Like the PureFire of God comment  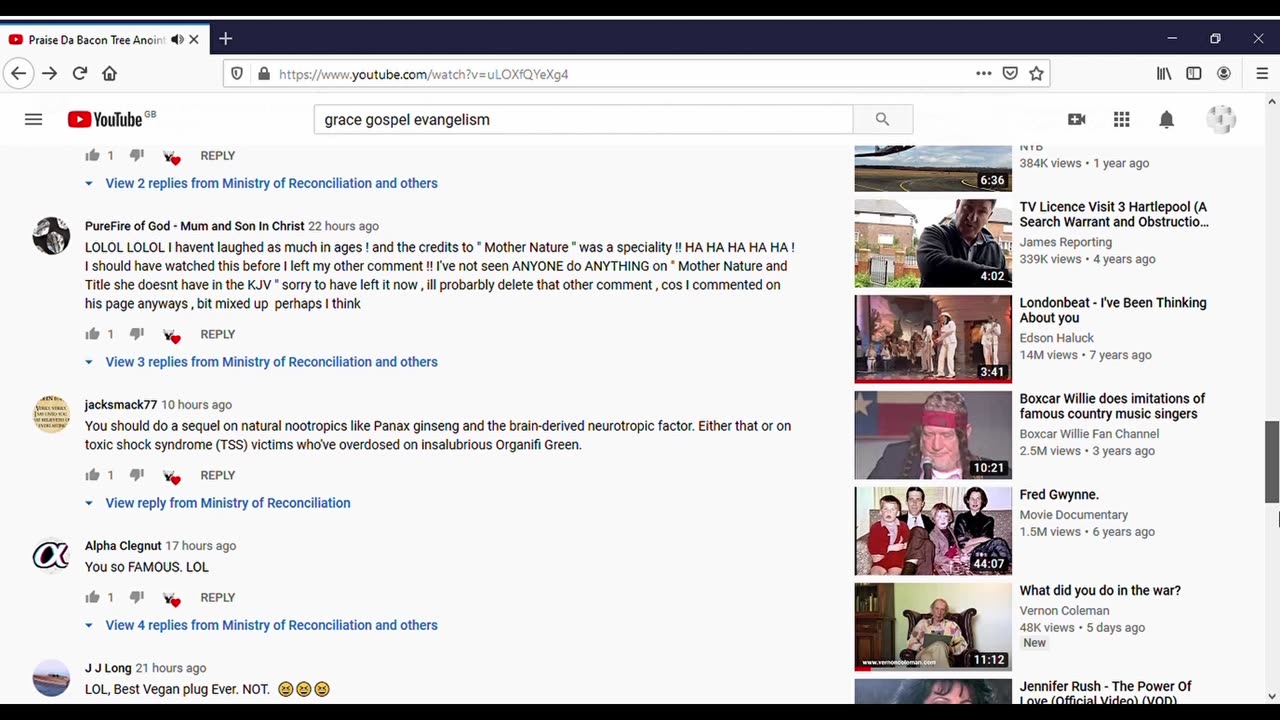click(93, 334)
